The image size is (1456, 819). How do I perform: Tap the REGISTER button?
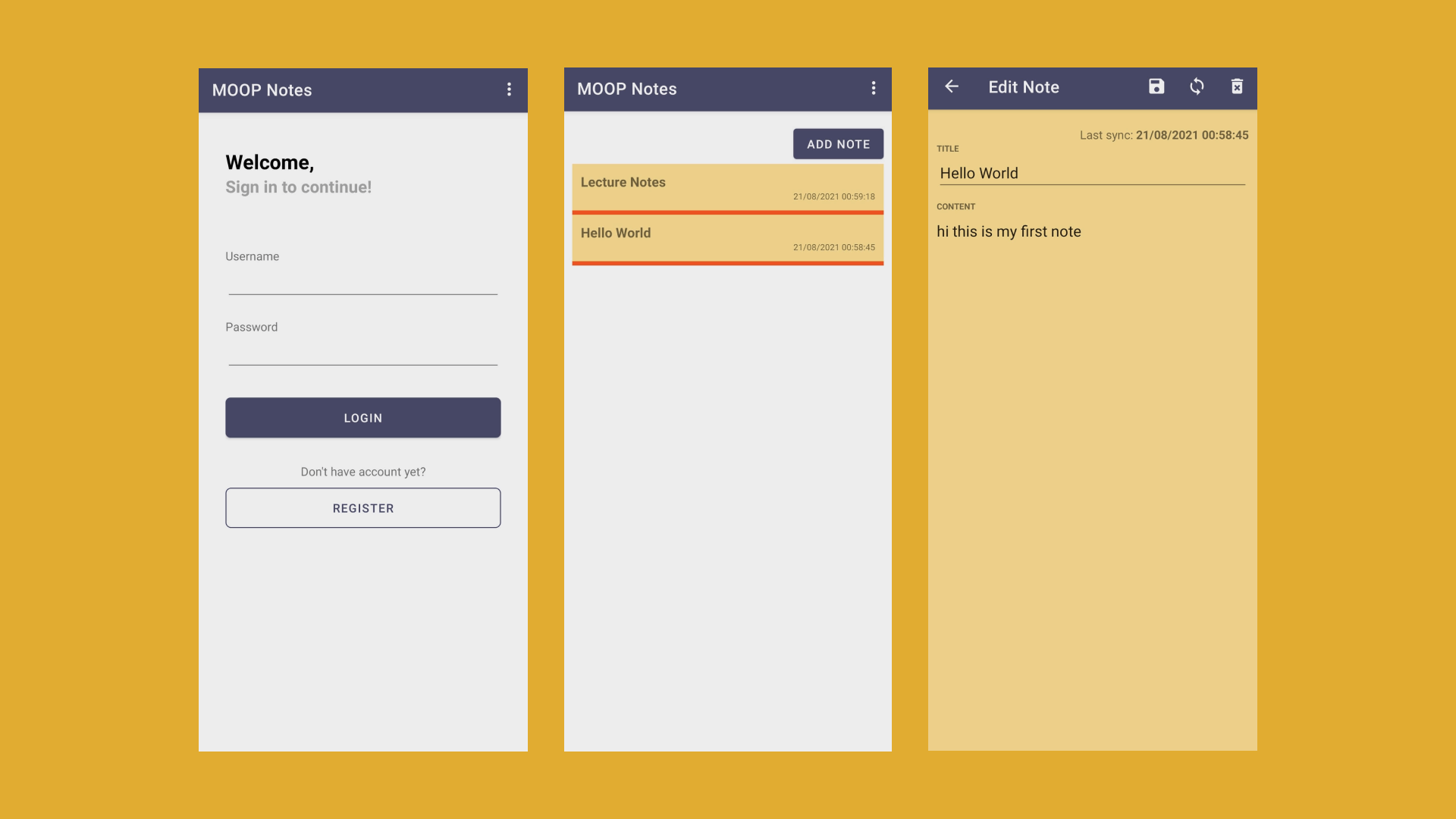[x=362, y=508]
